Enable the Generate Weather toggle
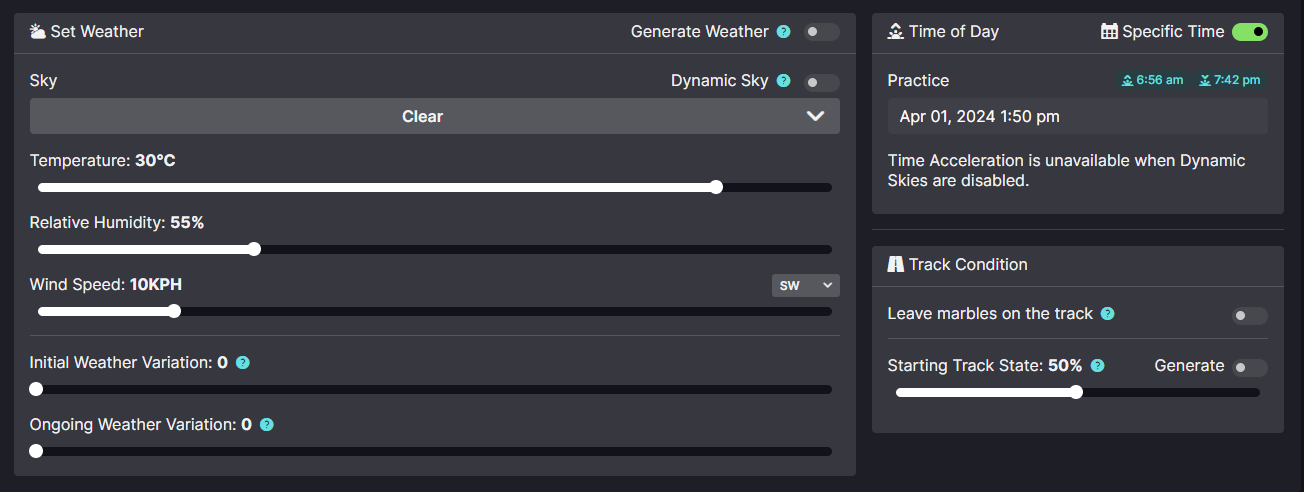The width and height of the screenshot is (1304, 492). click(822, 32)
